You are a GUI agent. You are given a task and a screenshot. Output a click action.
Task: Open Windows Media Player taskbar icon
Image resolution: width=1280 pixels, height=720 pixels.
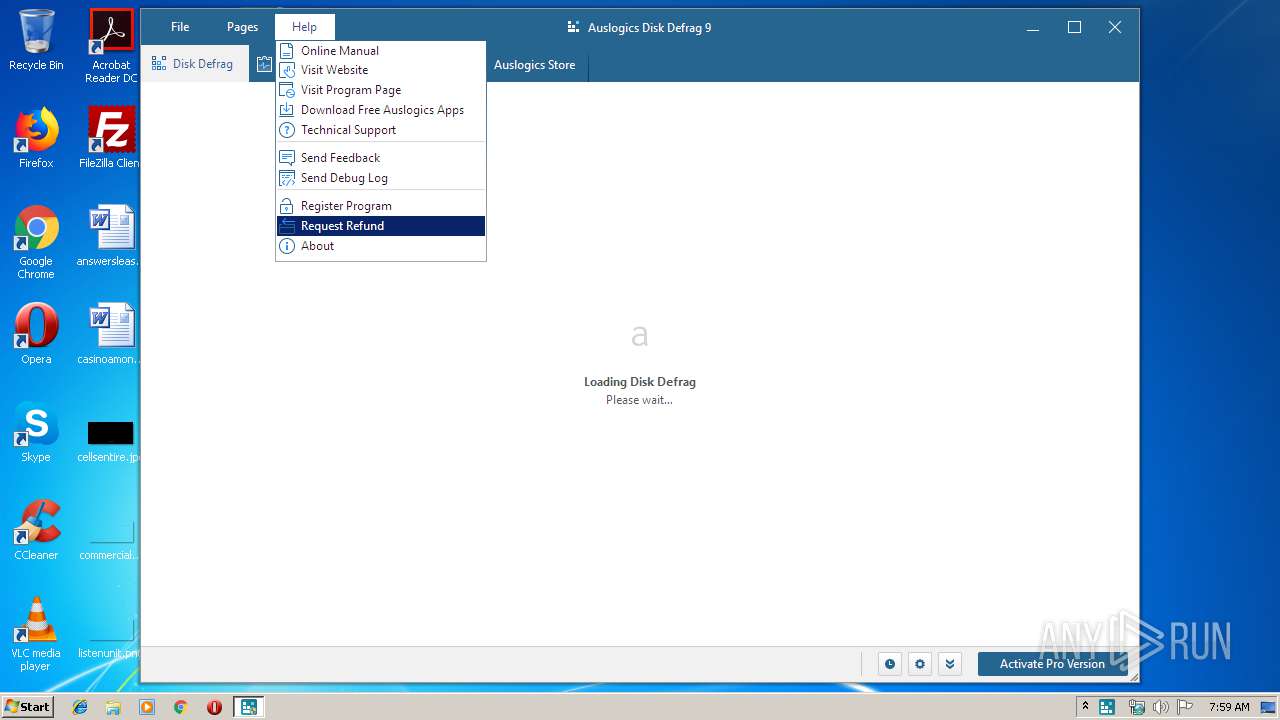click(x=147, y=707)
